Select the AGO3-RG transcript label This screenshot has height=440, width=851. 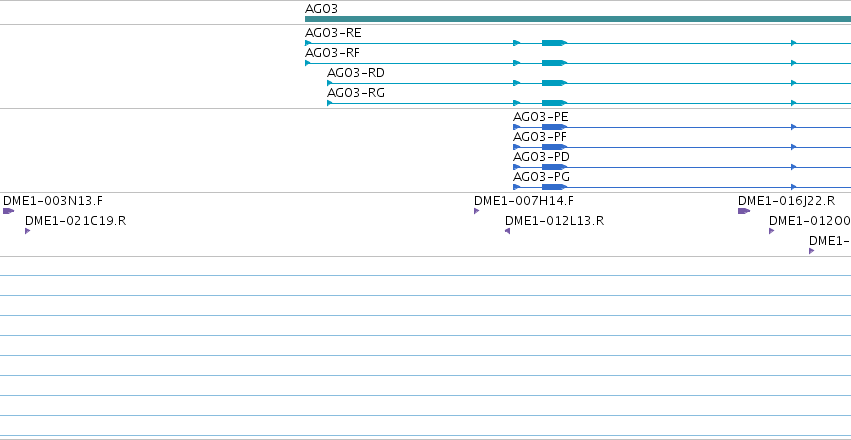coord(355,93)
